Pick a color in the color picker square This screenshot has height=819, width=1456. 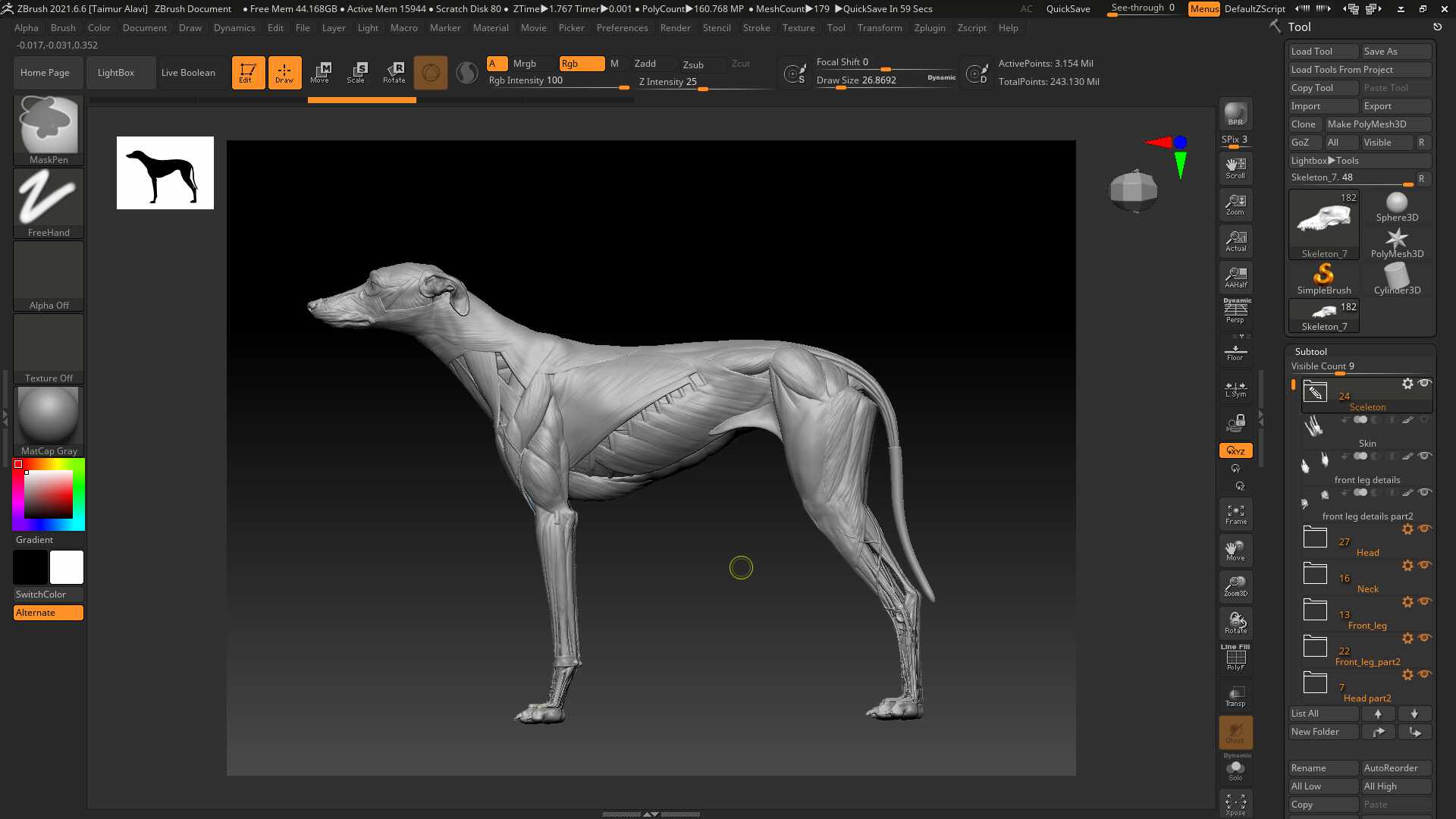[48, 494]
